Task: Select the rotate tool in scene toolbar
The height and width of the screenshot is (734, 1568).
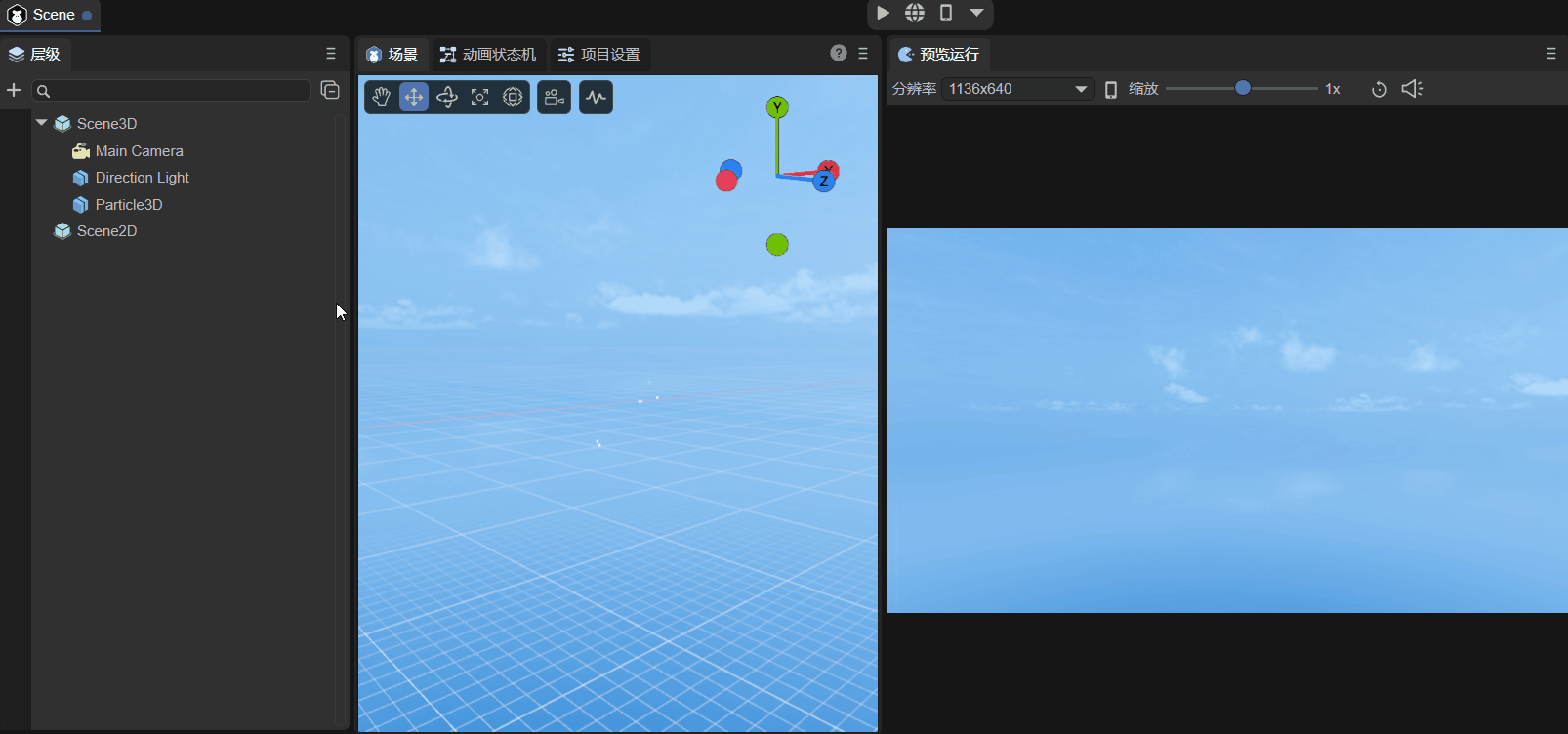Action: [447, 97]
